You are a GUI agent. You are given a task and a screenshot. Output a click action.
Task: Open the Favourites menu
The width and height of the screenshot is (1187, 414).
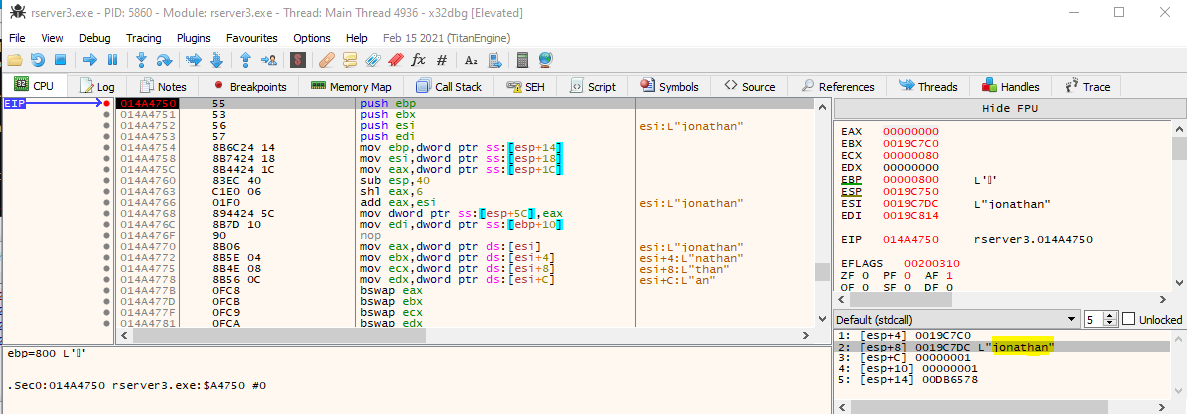pos(251,38)
